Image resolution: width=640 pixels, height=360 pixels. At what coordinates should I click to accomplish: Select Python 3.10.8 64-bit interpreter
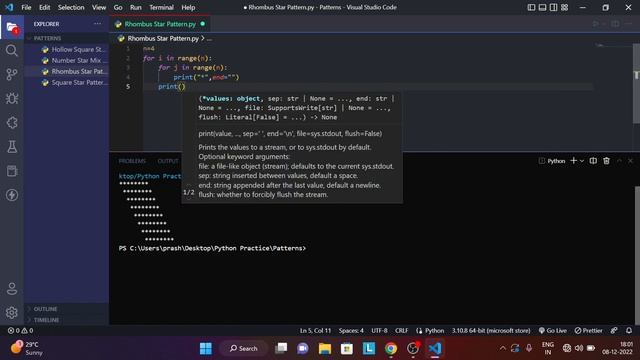[x=491, y=331]
